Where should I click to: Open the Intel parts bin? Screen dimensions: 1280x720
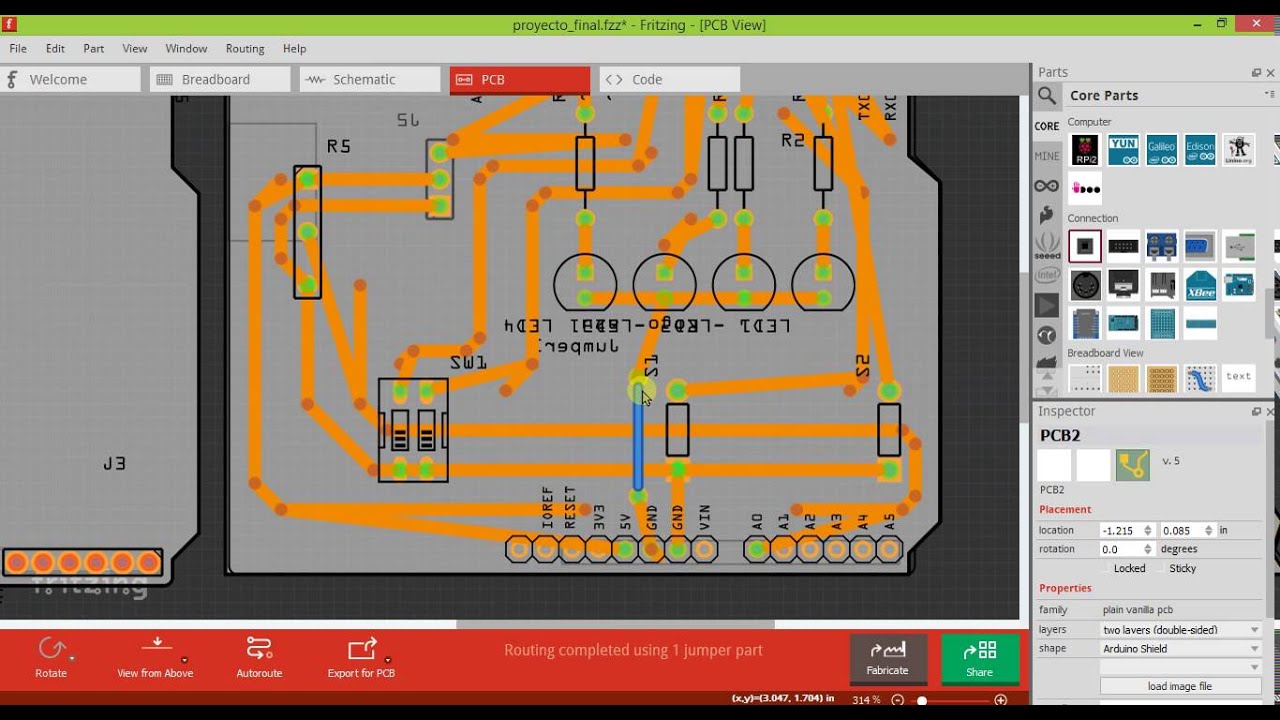[x=1047, y=275]
